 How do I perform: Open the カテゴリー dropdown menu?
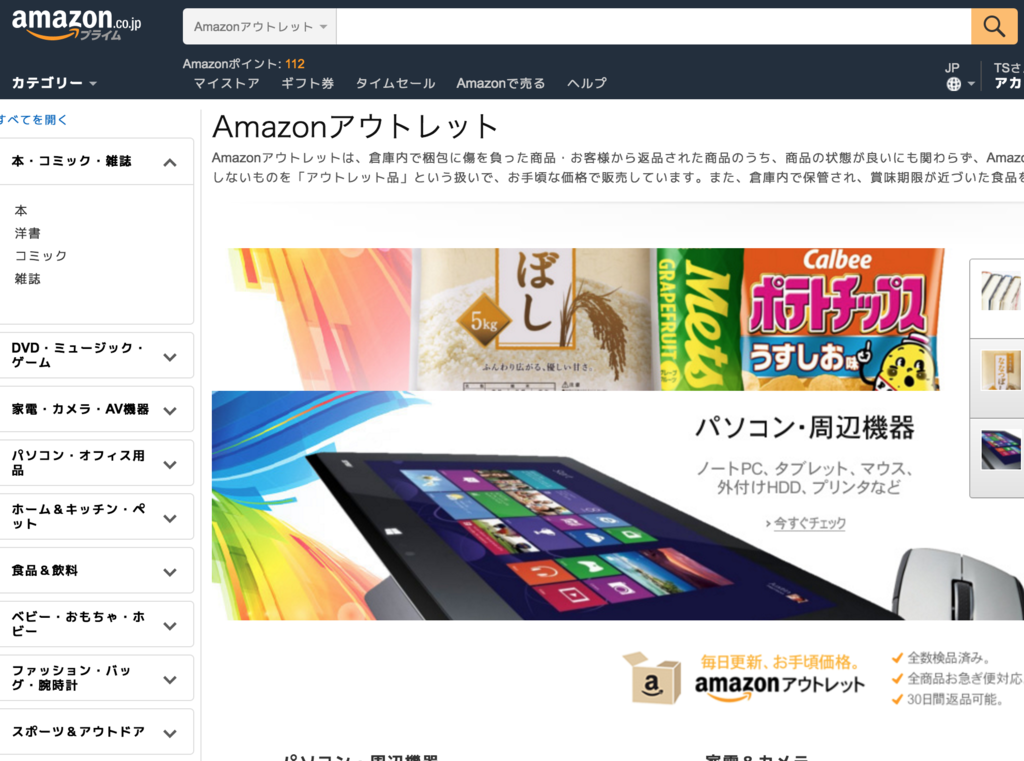[54, 83]
